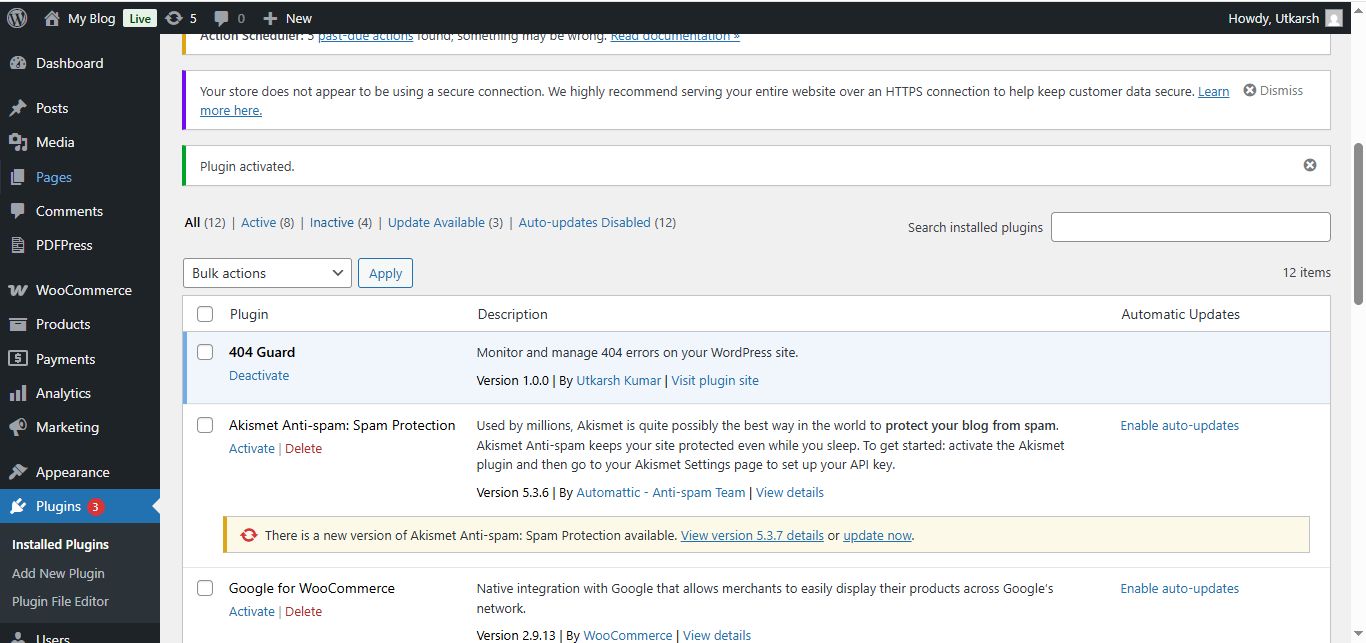Select the Akismet Anti-spam checkbox
This screenshot has width=1366, height=643.
pos(205,425)
